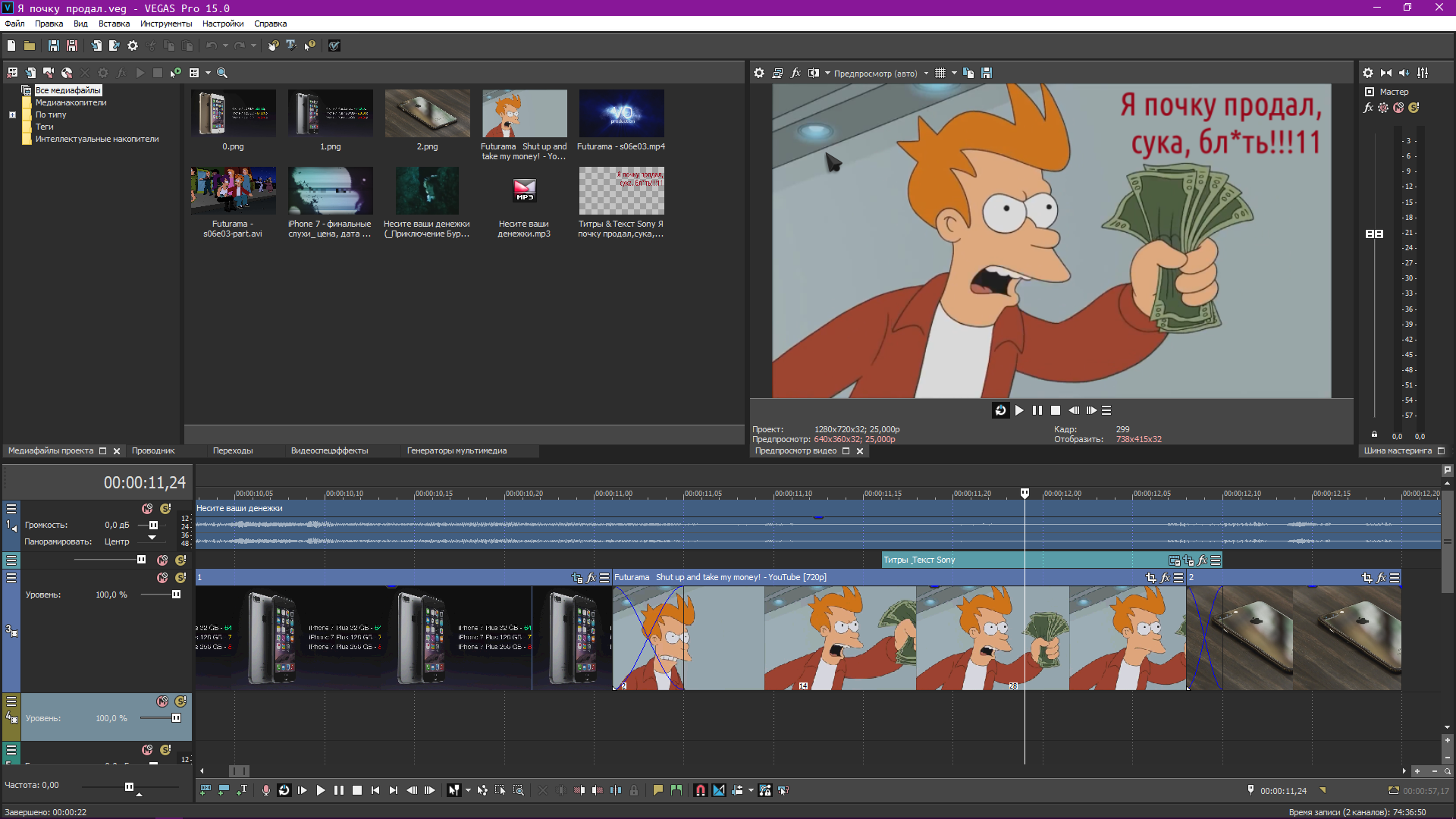Mute audio track 1
This screenshot has width=1456, height=819.
tap(147, 509)
